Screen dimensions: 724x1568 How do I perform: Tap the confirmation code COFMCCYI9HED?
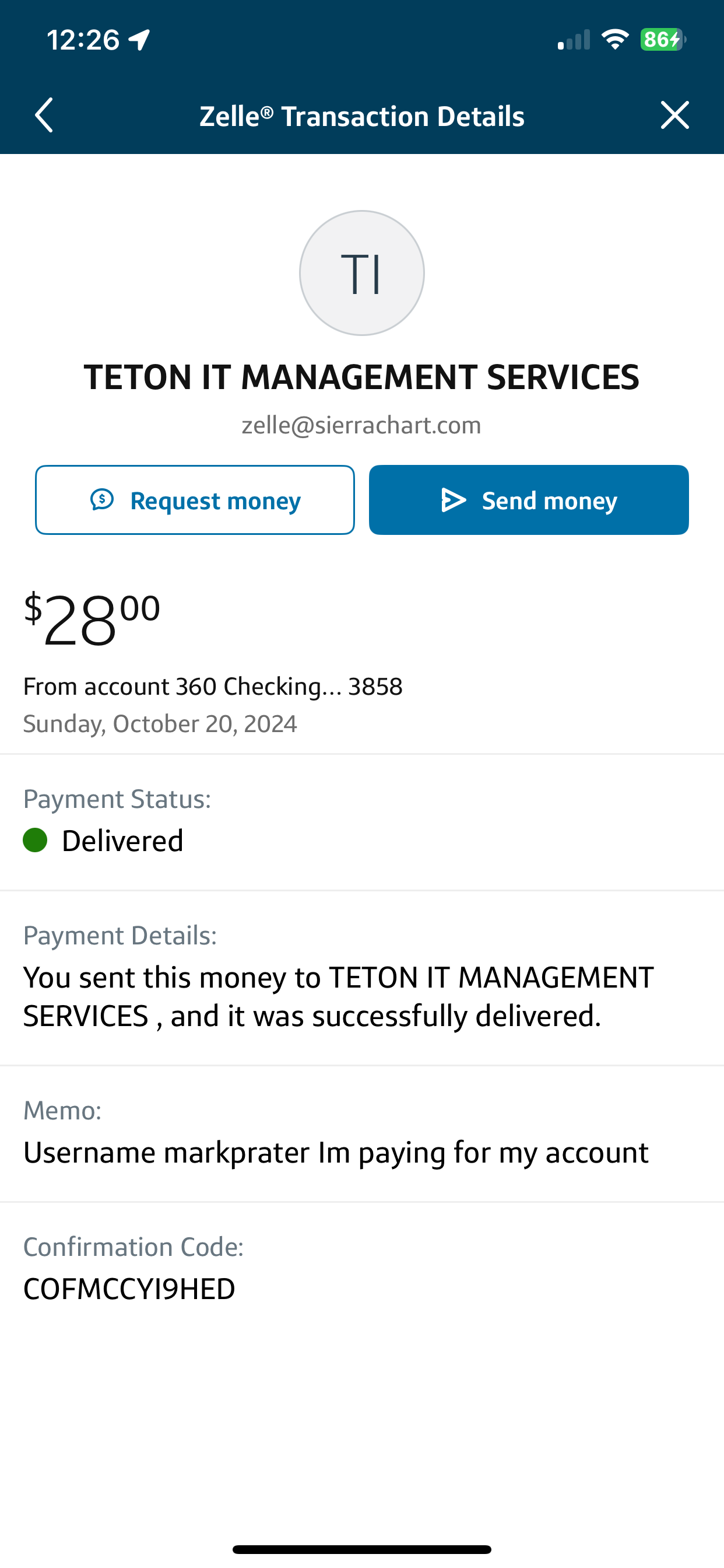tap(129, 1289)
